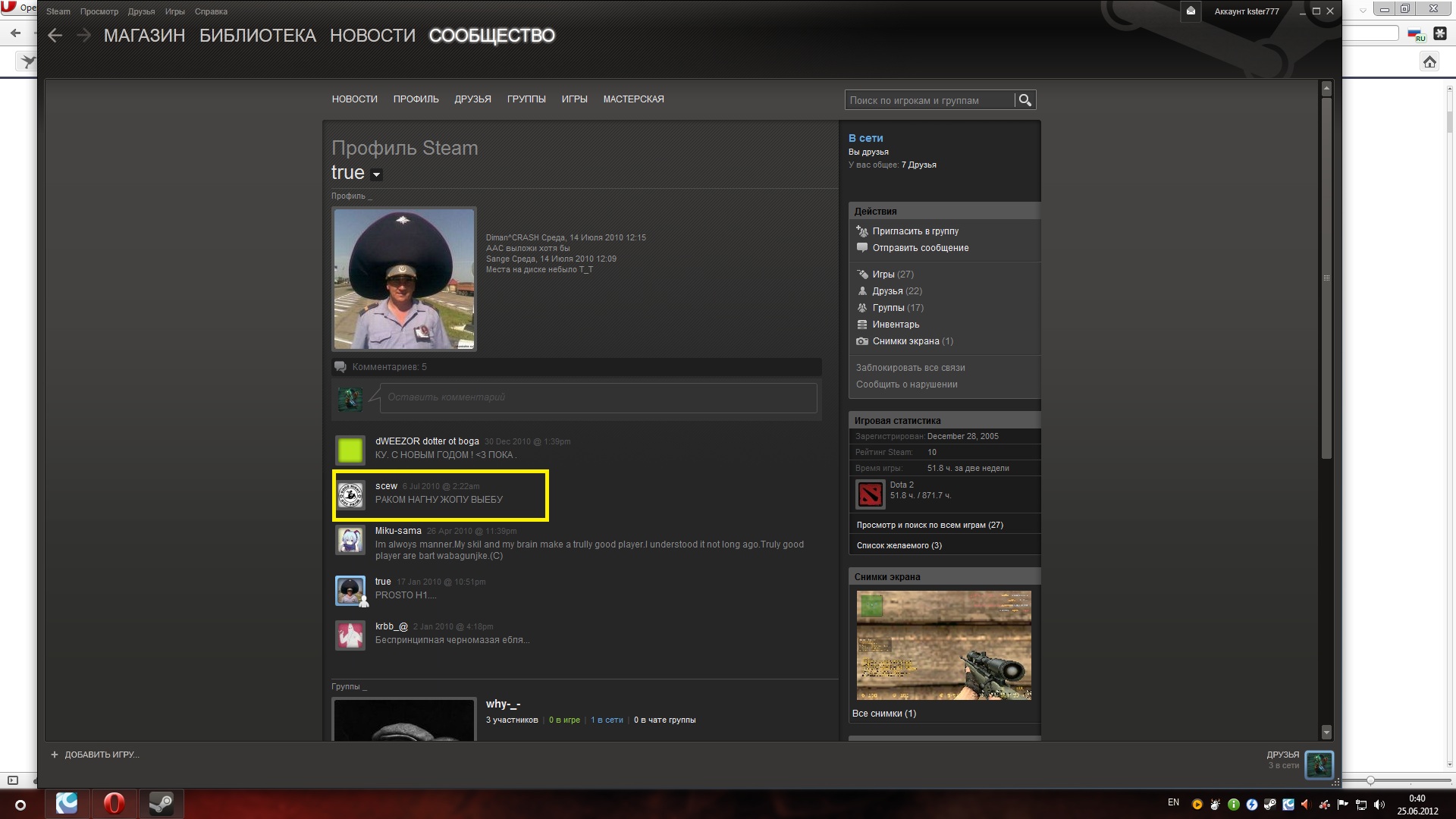Image resolution: width=1456 pixels, height=819 pixels.
Task: Open the Dota 2 game icon
Action: (870, 494)
